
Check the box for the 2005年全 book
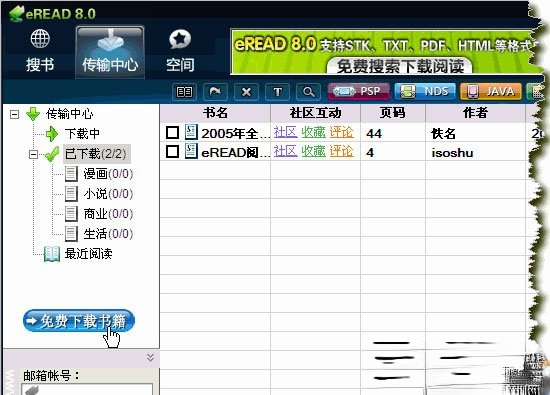[x=172, y=133]
